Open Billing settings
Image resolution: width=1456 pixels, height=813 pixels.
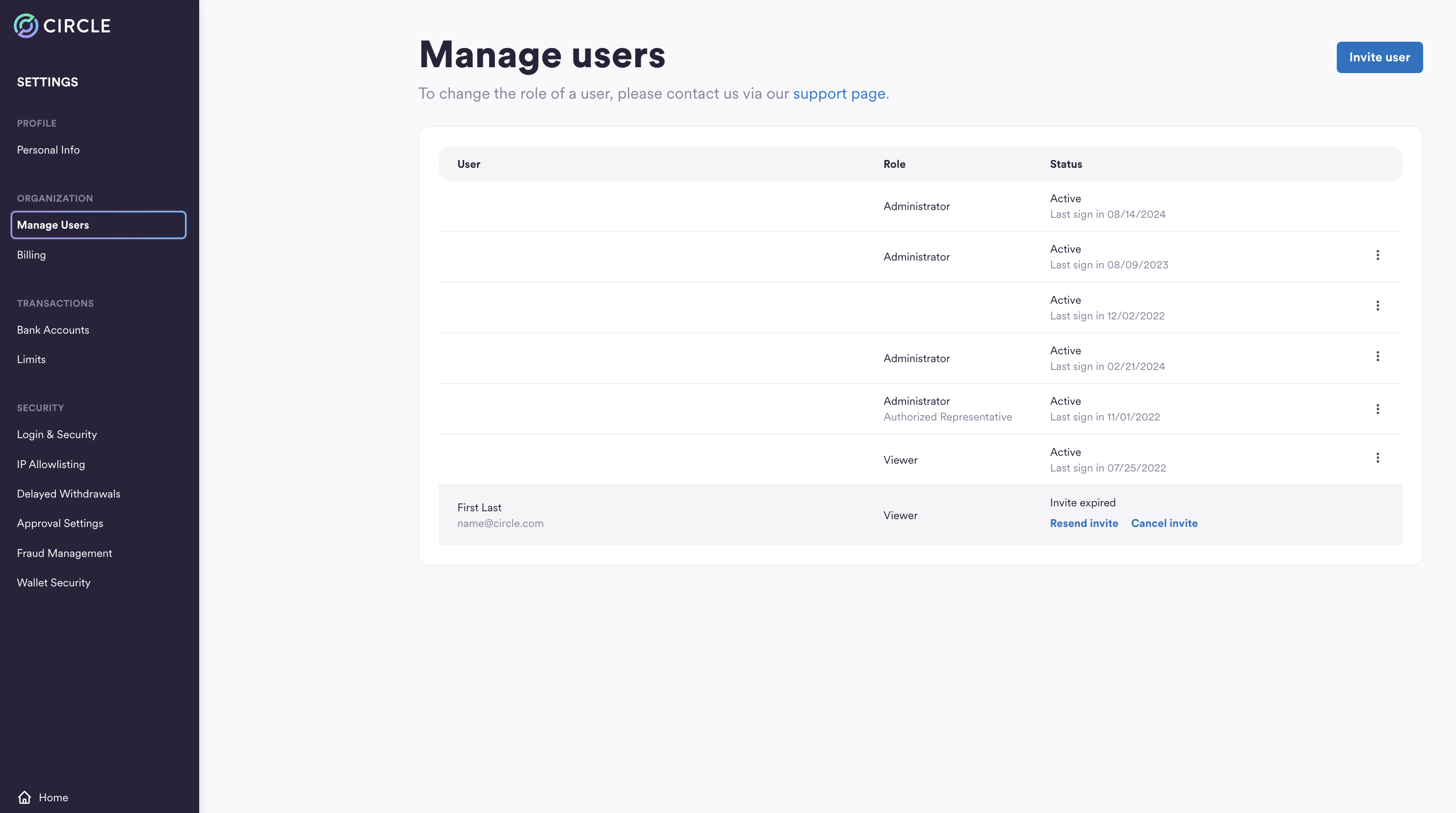click(x=31, y=255)
